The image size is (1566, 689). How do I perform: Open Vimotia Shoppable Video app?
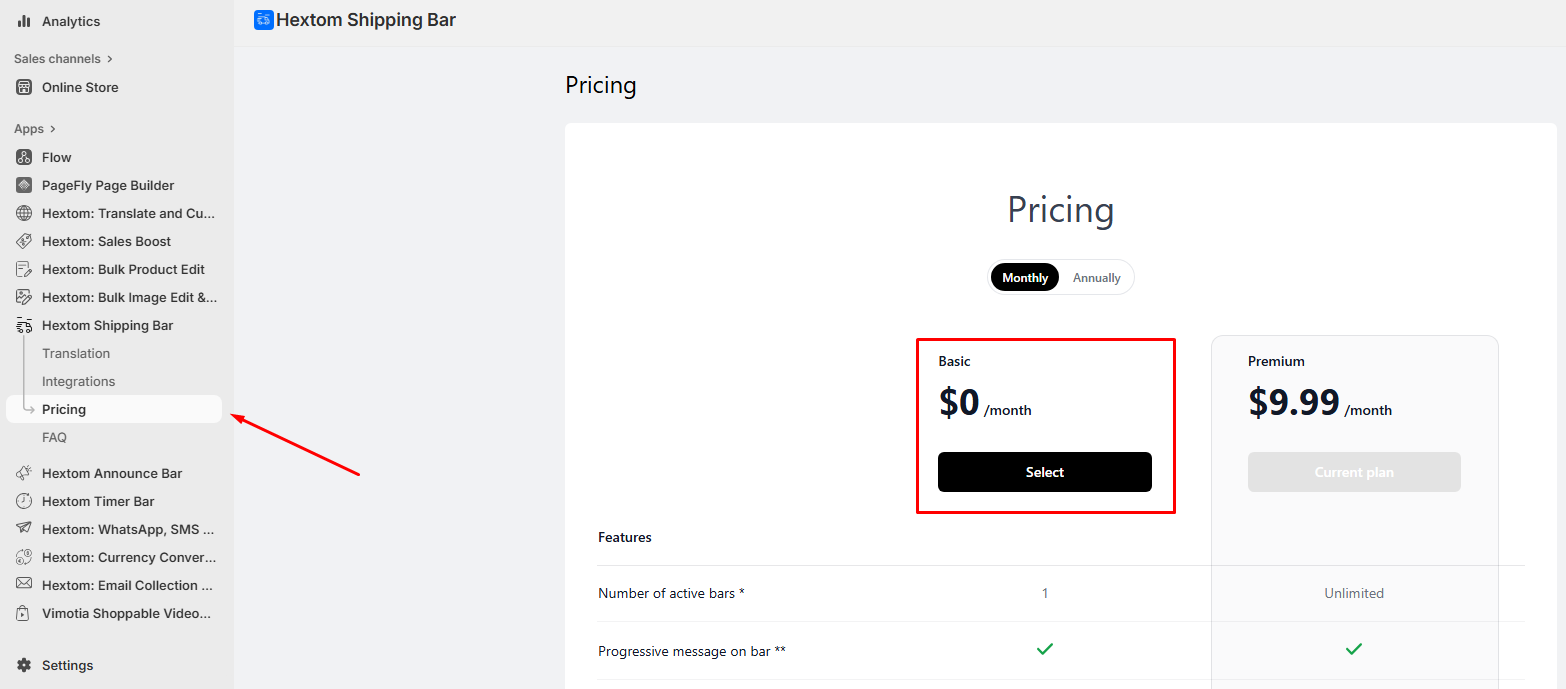pos(126,613)
